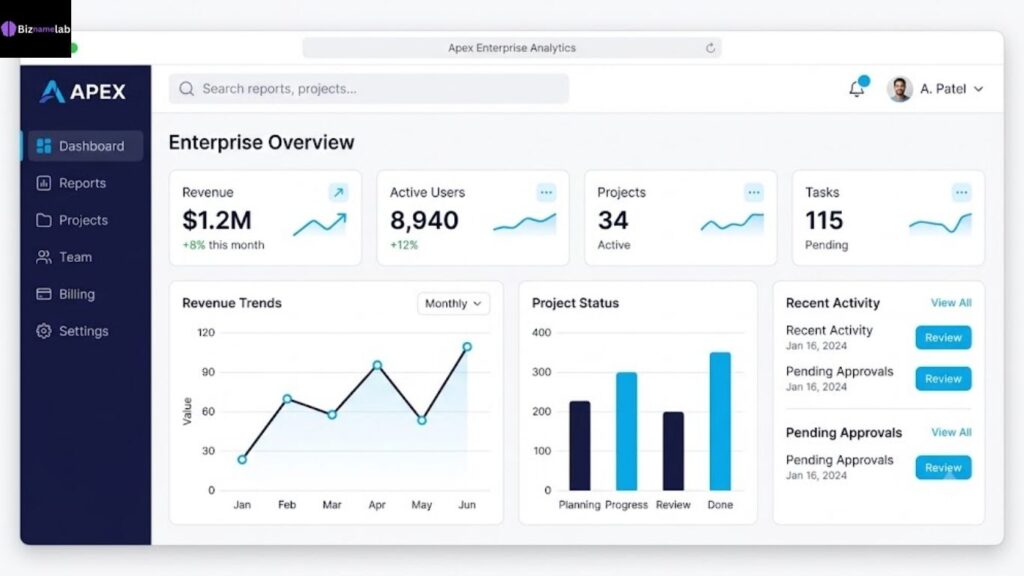Click the Review bar in Project Status chart
This screenshot has height=576, width=1024.
tap(673, 451)
